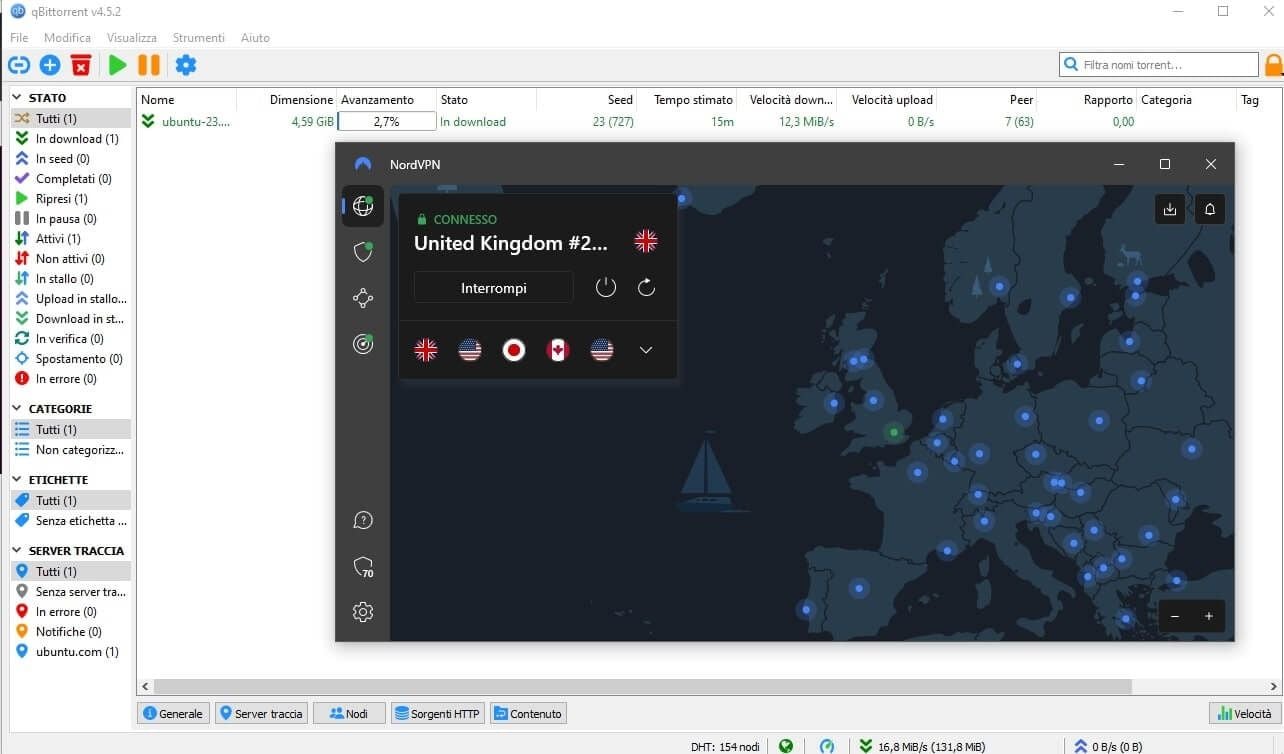Collapse the STATO section
The height and width of the screenshot is (754, 1284).
(x=18, y=98)
